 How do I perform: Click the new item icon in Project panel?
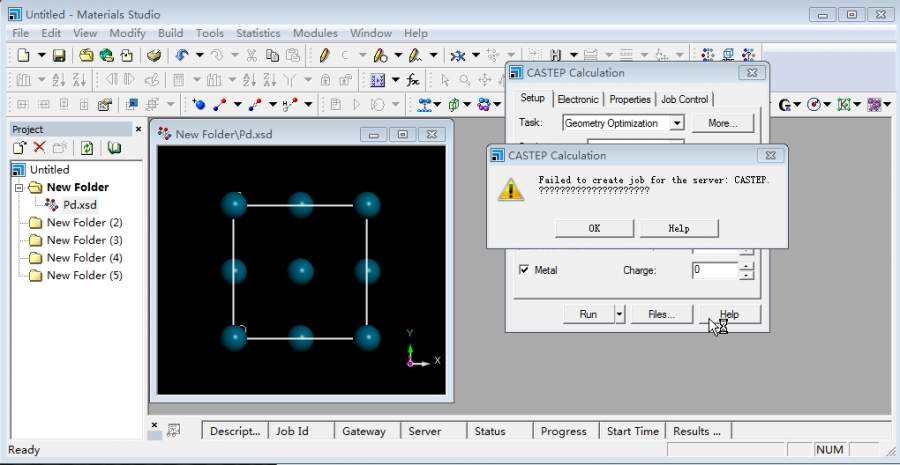20,148
